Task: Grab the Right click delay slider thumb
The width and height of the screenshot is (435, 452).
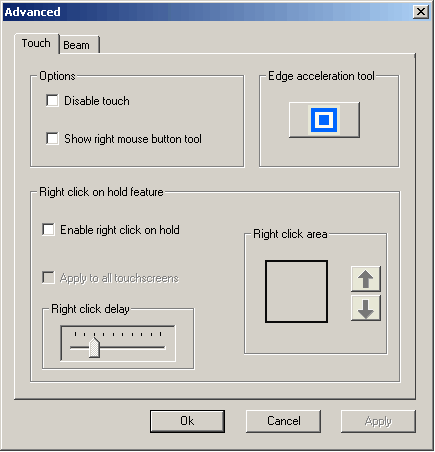Action: (x=95, y=348)
